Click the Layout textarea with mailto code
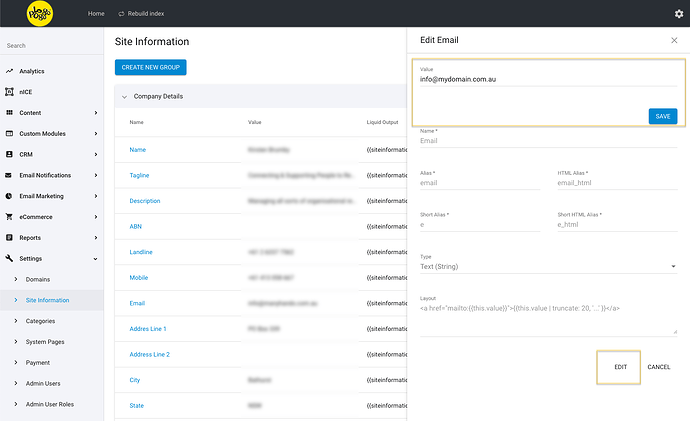Screen dimensions: 690x421 click(x=548, y=319)
